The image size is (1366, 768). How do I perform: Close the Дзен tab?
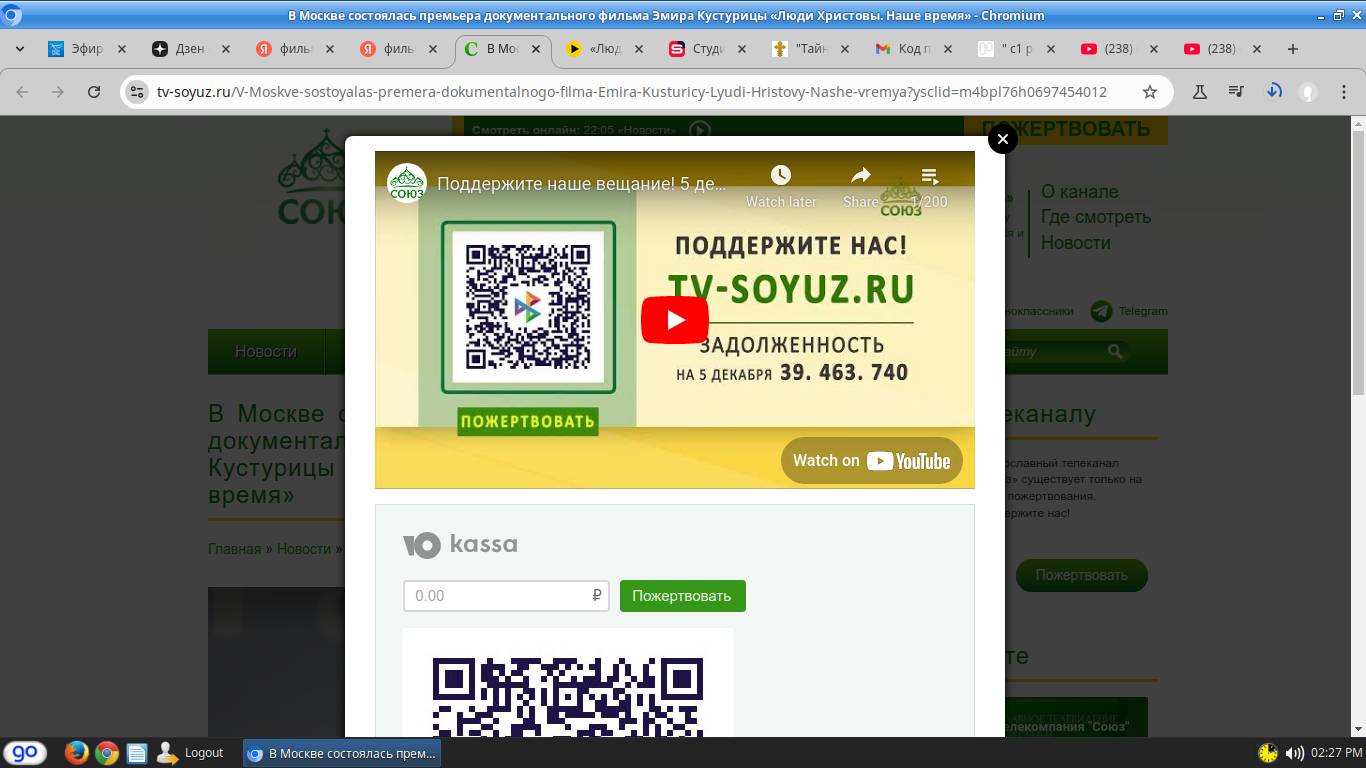coord(226,49)
